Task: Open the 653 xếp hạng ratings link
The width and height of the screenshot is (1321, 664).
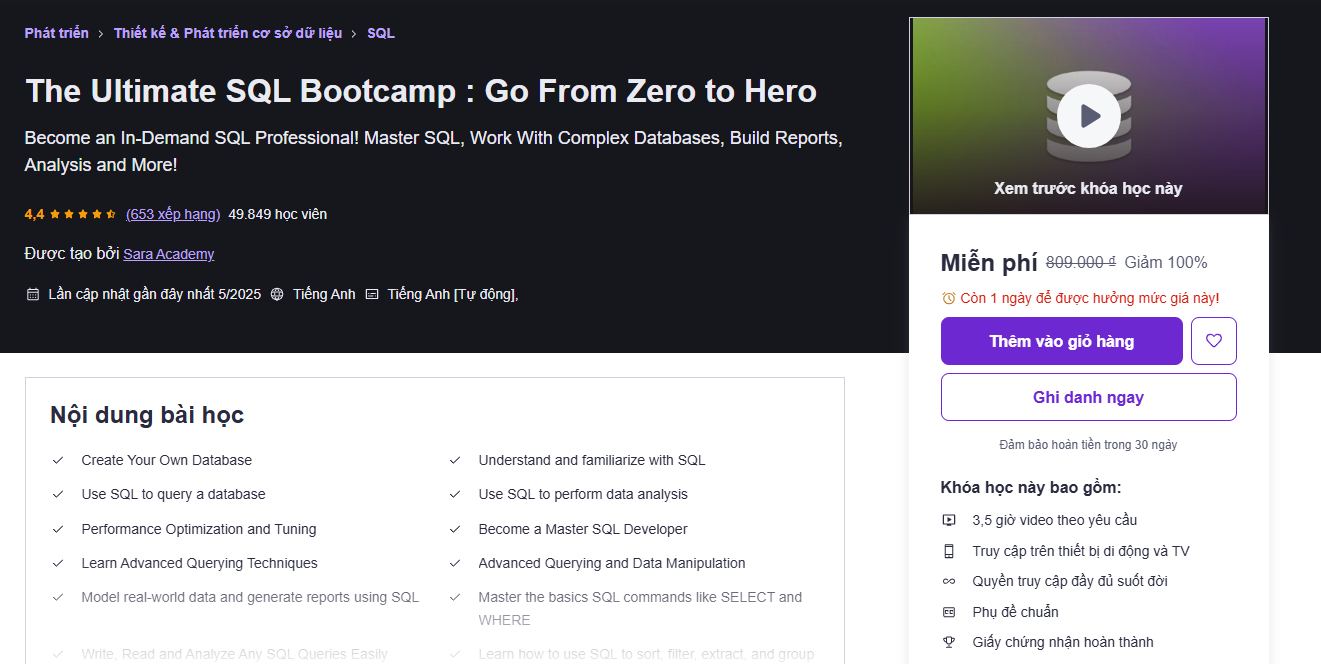Action: [173, 214]
